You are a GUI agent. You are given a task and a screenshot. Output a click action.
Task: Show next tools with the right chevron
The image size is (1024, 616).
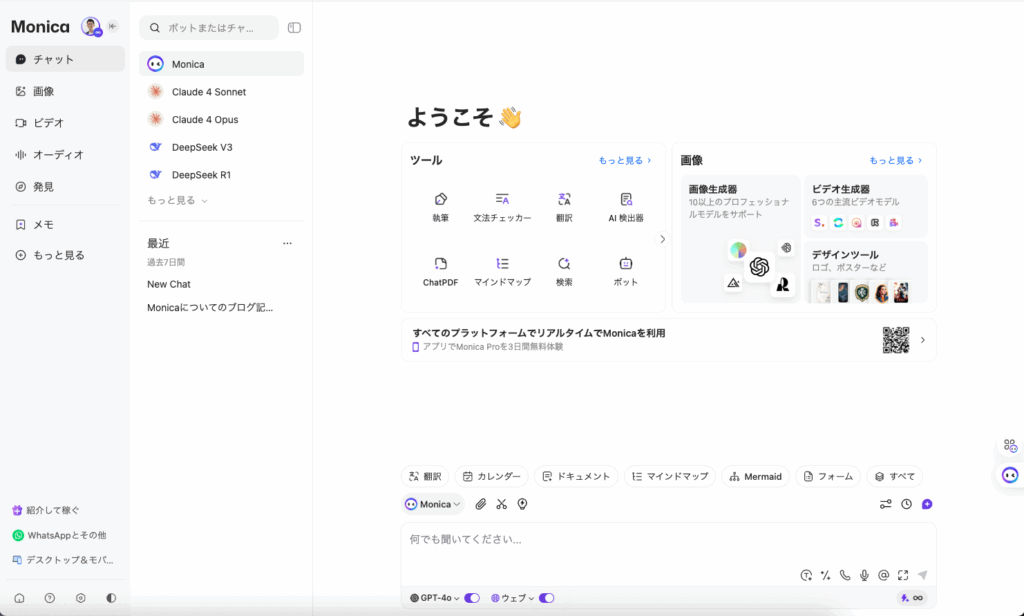click(662, 239)
